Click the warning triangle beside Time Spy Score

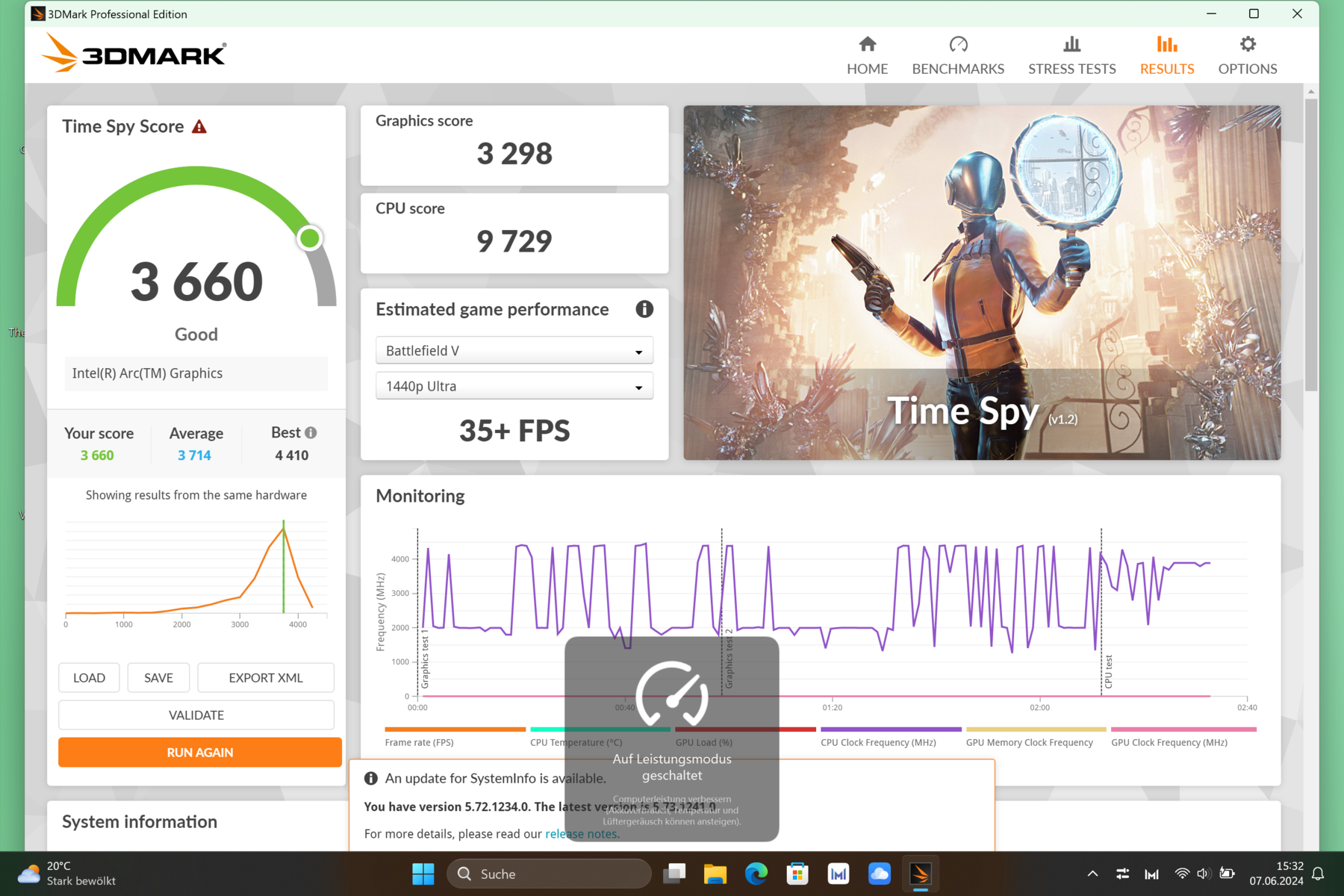pos(199,127)
